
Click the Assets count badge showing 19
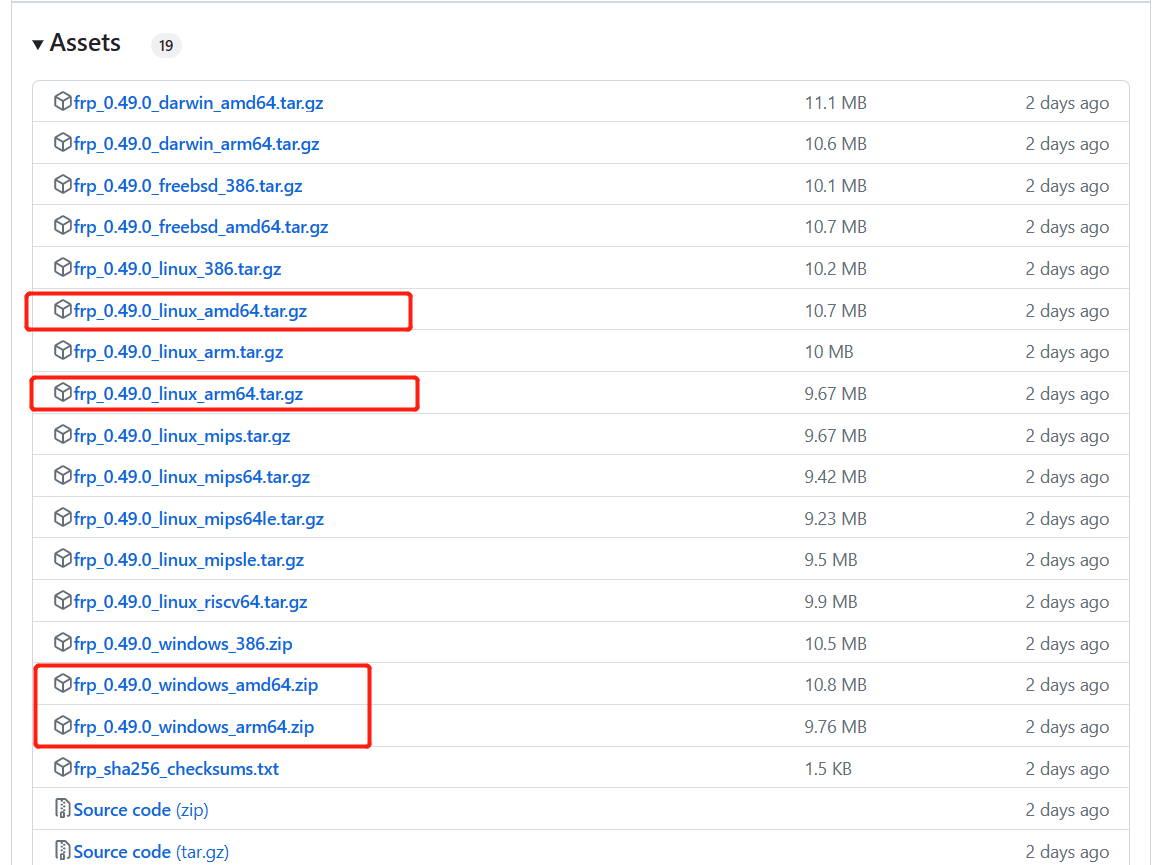[x=166, y=45]
